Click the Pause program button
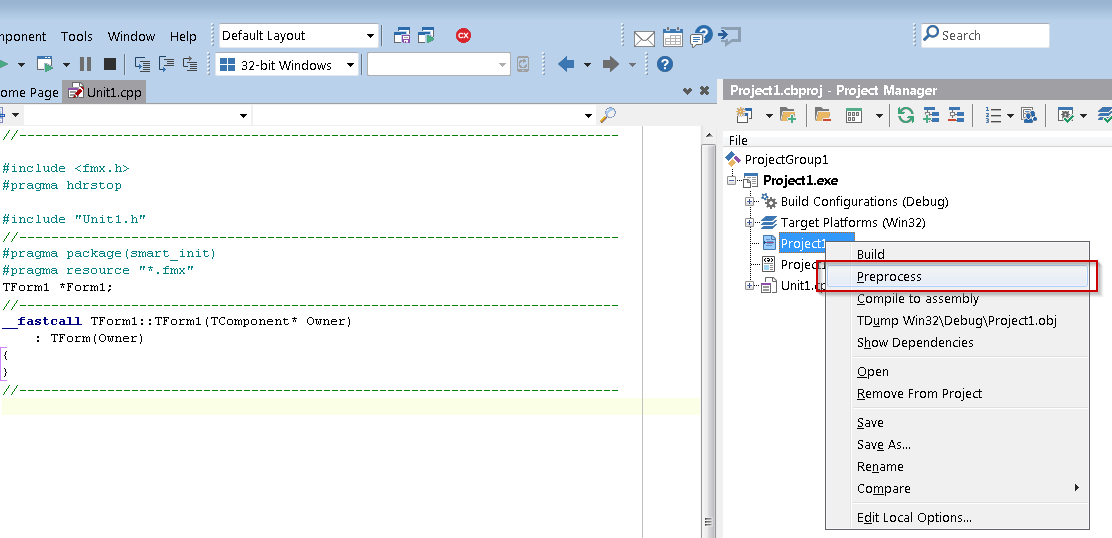The image size is (1112, 538). tap(85, 65)
